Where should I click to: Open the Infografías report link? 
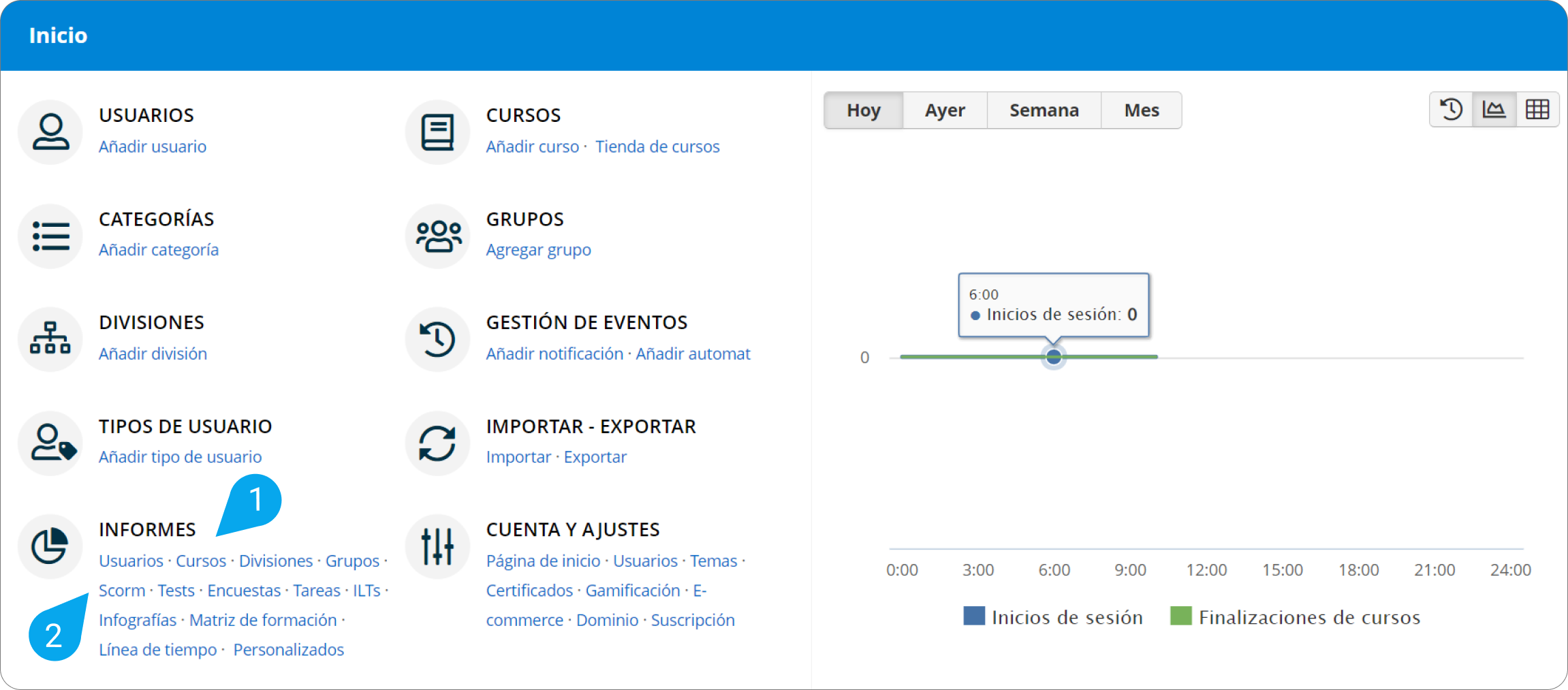[x=138, y=620]
